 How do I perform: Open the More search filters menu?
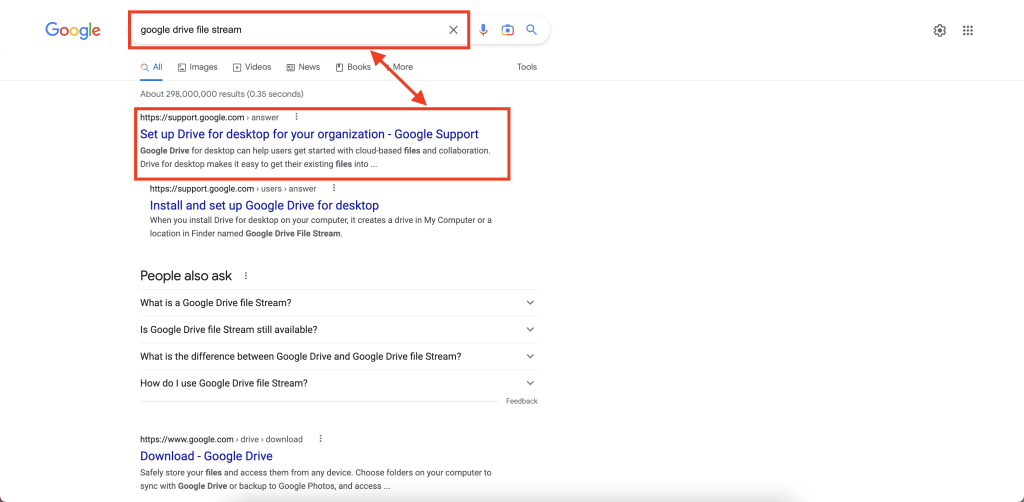pos(397,67)
